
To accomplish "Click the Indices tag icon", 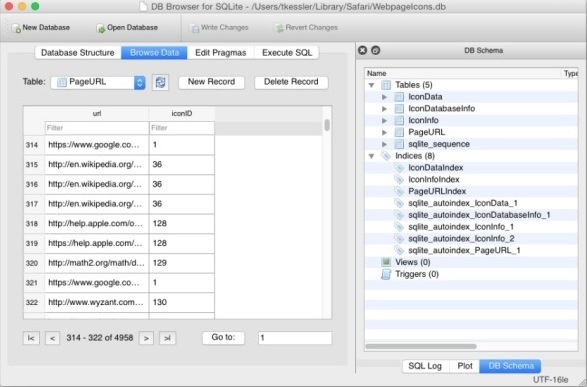I will [x=386, y=156].
